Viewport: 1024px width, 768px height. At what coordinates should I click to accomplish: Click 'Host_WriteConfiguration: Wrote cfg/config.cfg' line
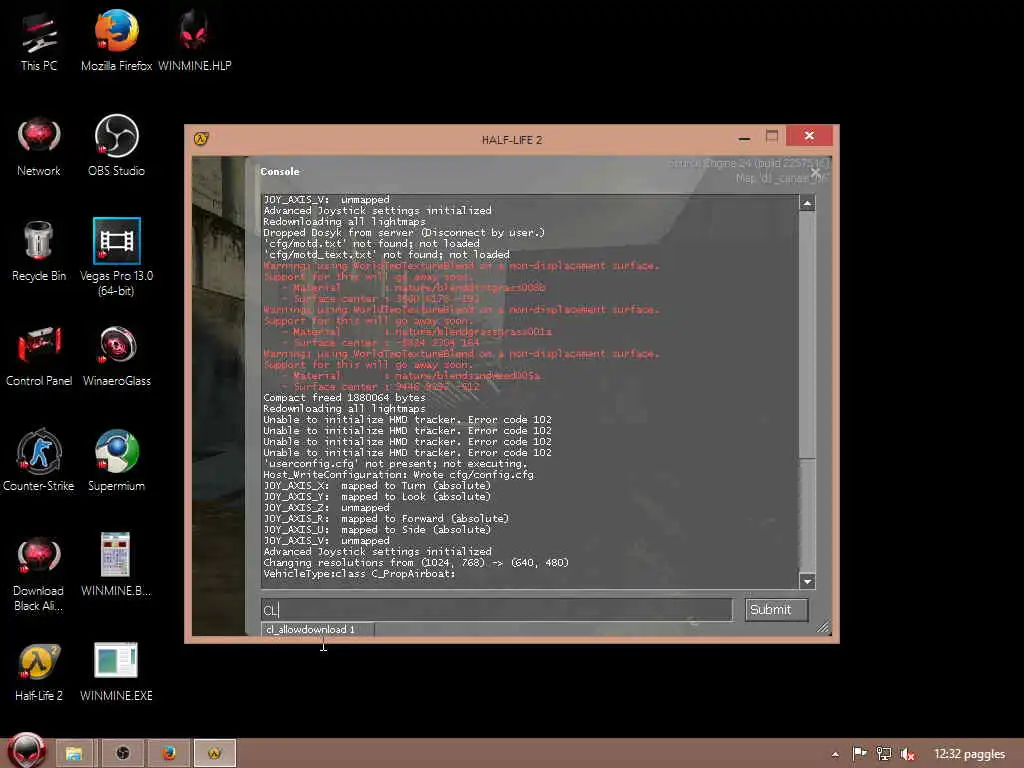point(398,474)
